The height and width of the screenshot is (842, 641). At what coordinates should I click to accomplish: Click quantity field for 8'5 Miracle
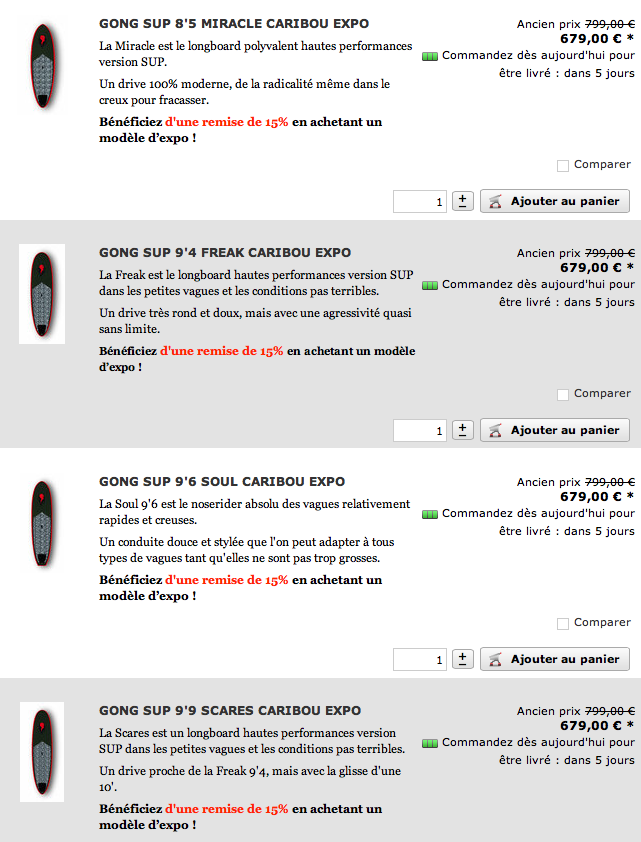coord(420,201)
